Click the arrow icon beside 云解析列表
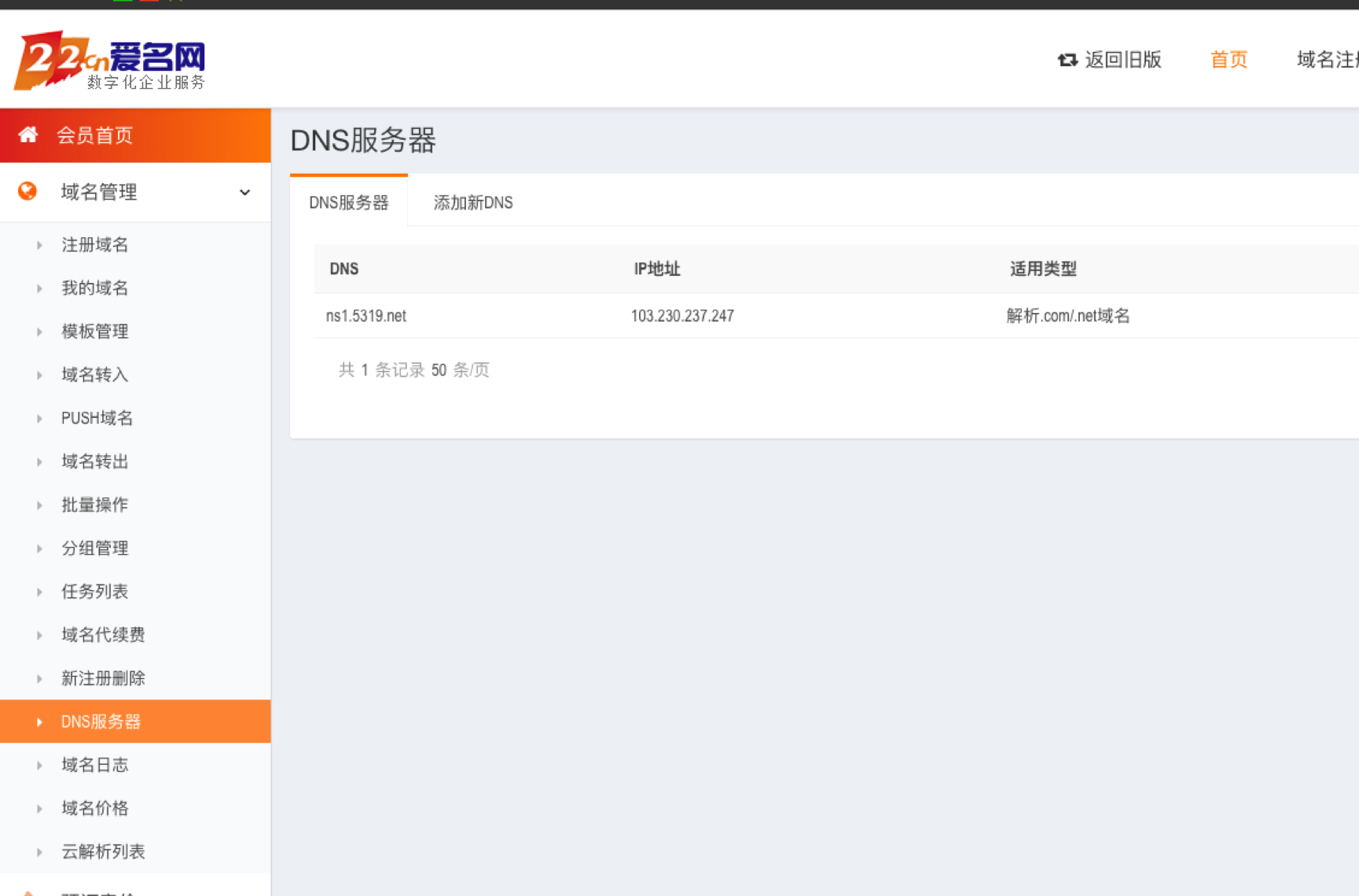 click(x=40, y=851)
